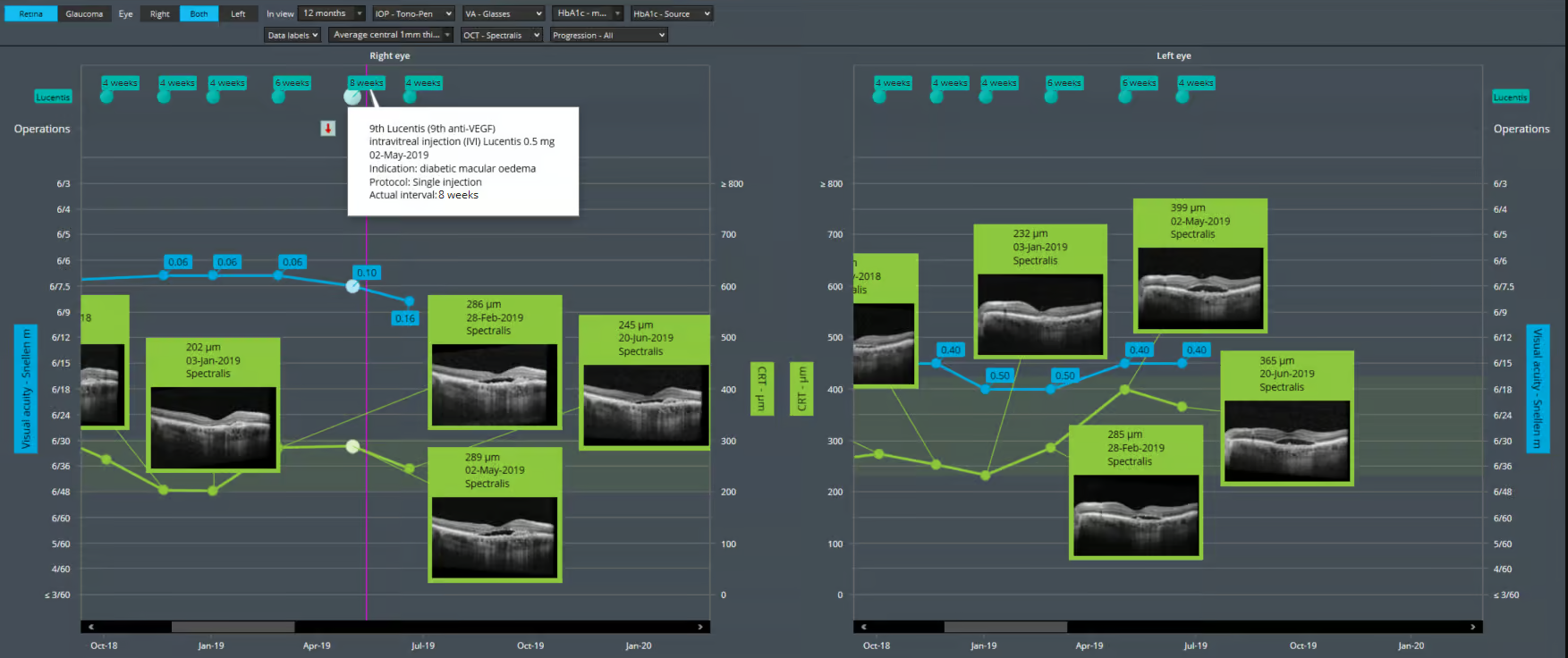Click right eye 6 weeks injection marker dot
This screenshot has height=658, width=1568.
pos(278,97)
